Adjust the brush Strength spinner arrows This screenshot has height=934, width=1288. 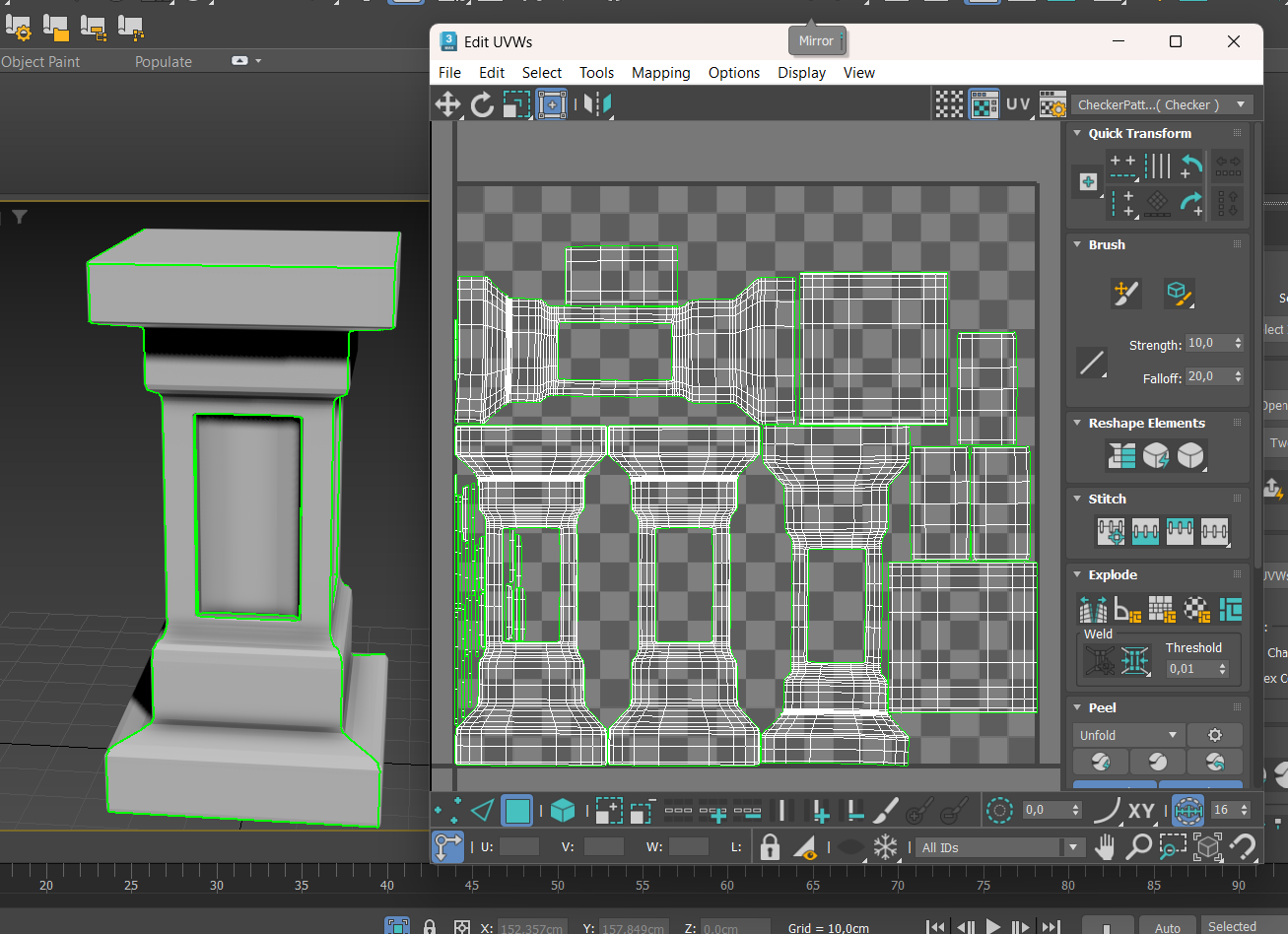pos(1238,343)
